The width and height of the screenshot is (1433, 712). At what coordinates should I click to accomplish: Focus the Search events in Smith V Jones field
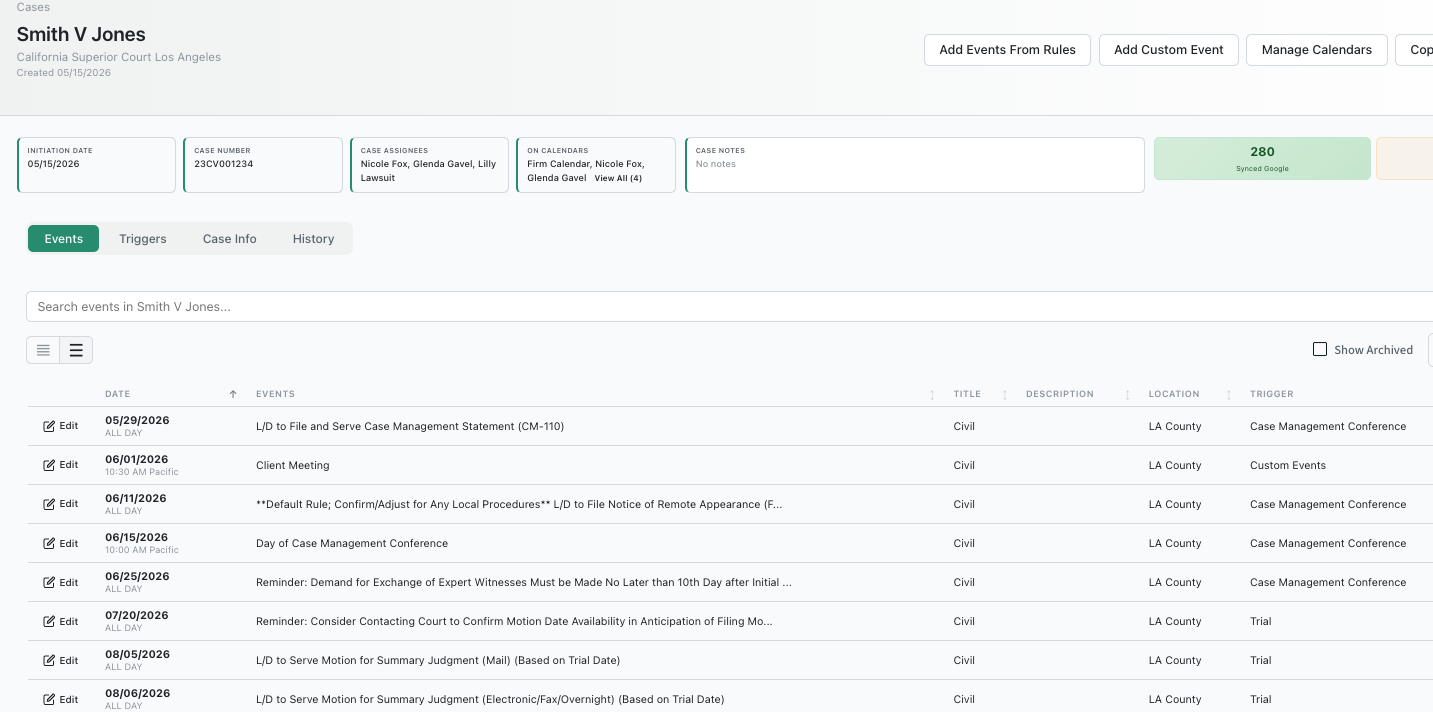[x=729, y=306]
